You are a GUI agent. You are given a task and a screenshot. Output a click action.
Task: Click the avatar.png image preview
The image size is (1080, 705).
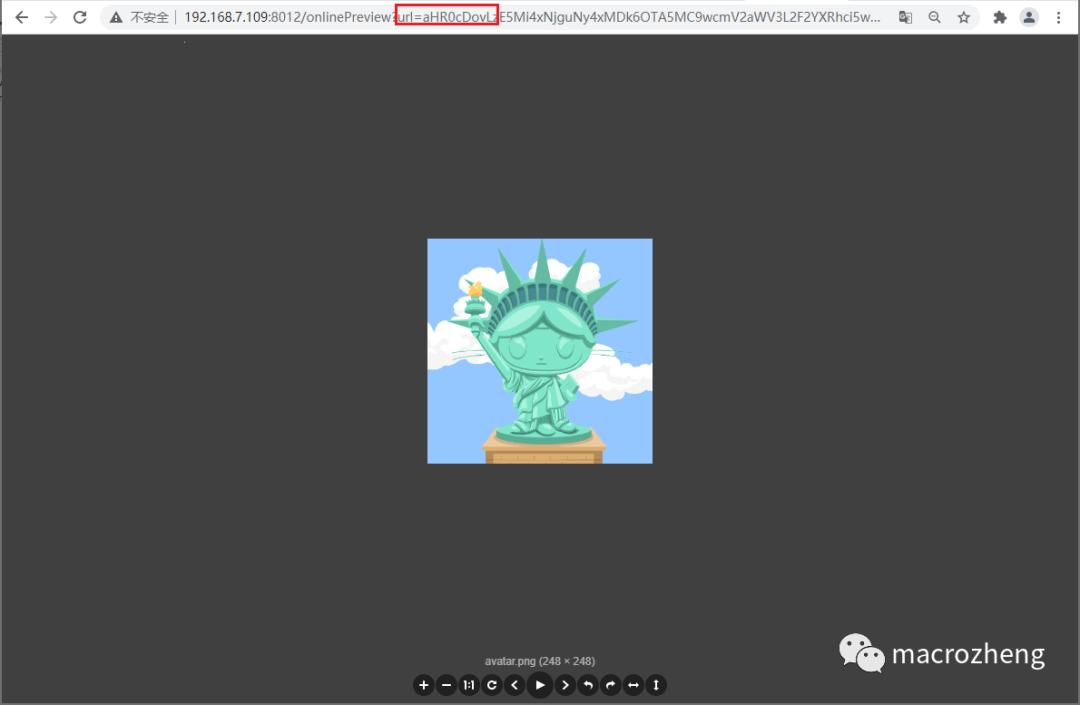coord(539,351)
